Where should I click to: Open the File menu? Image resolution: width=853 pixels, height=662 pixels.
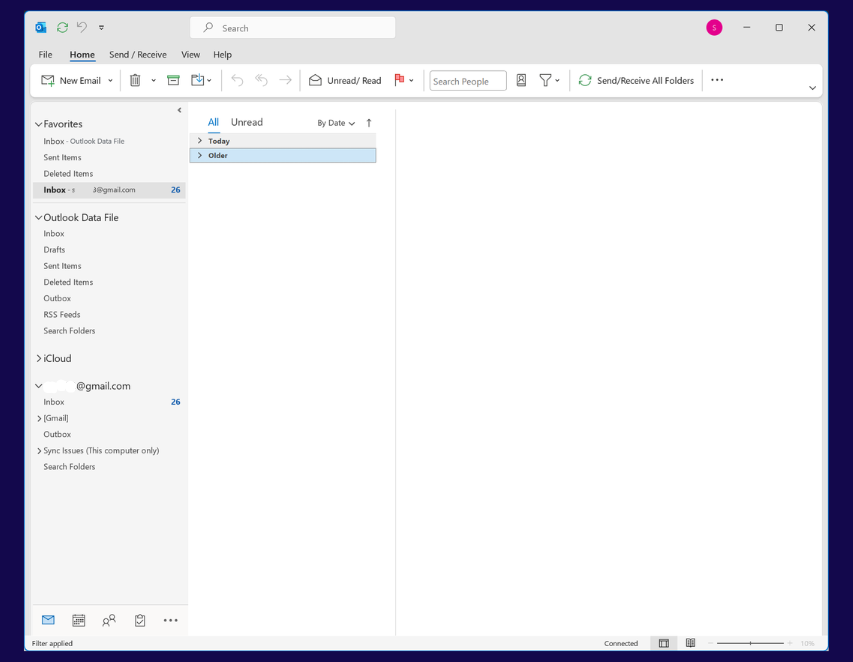(x=45, y=54)
